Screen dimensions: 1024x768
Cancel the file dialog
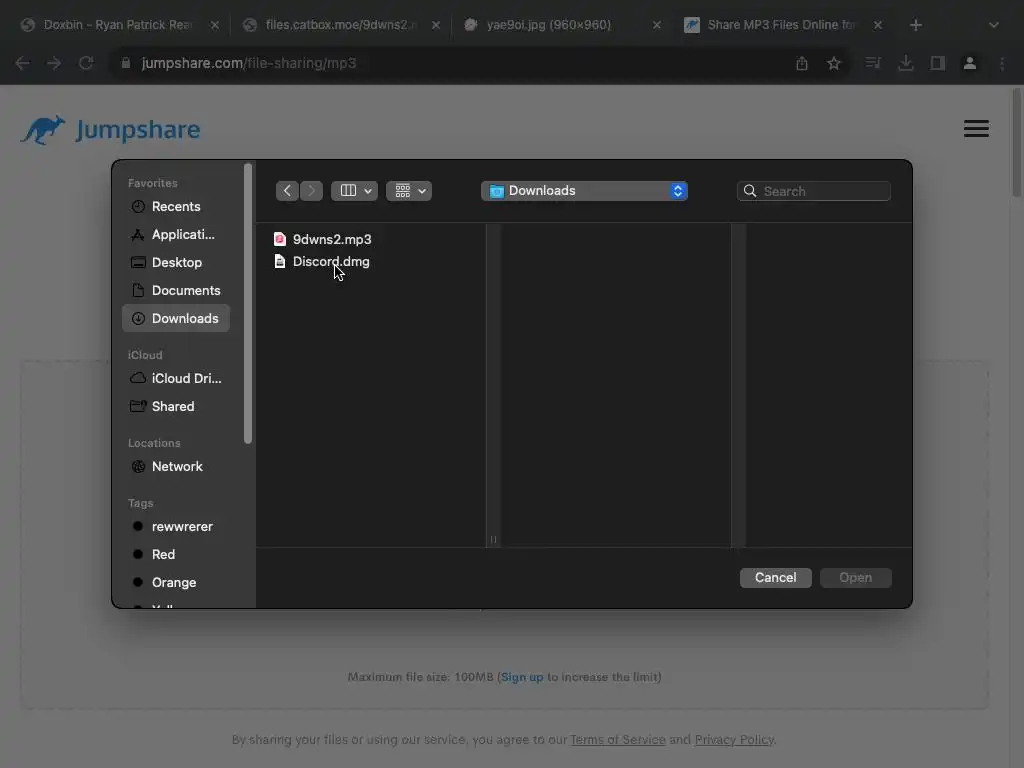[776, 577]
